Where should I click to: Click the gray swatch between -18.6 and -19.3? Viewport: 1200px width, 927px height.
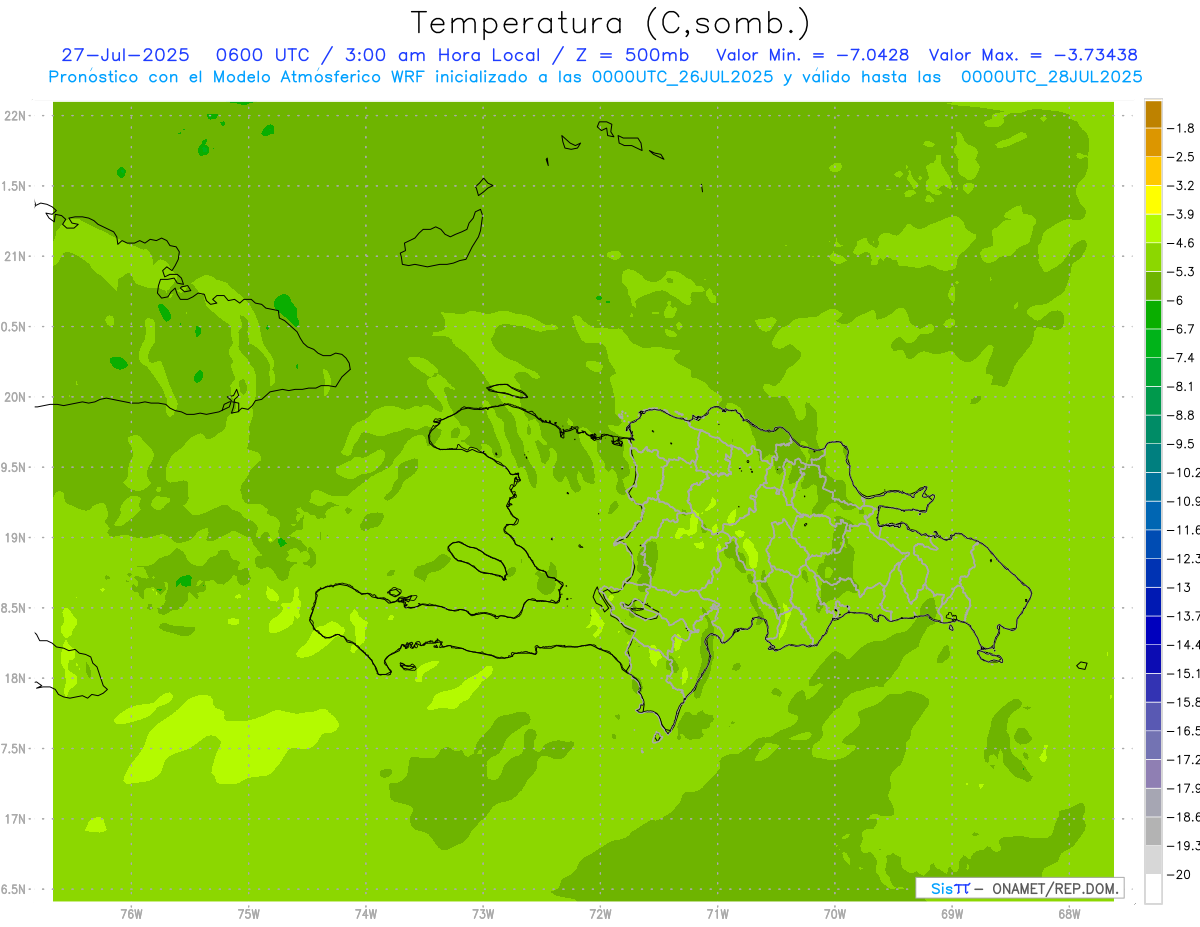pyautogui.click(x=1153, y=831)
